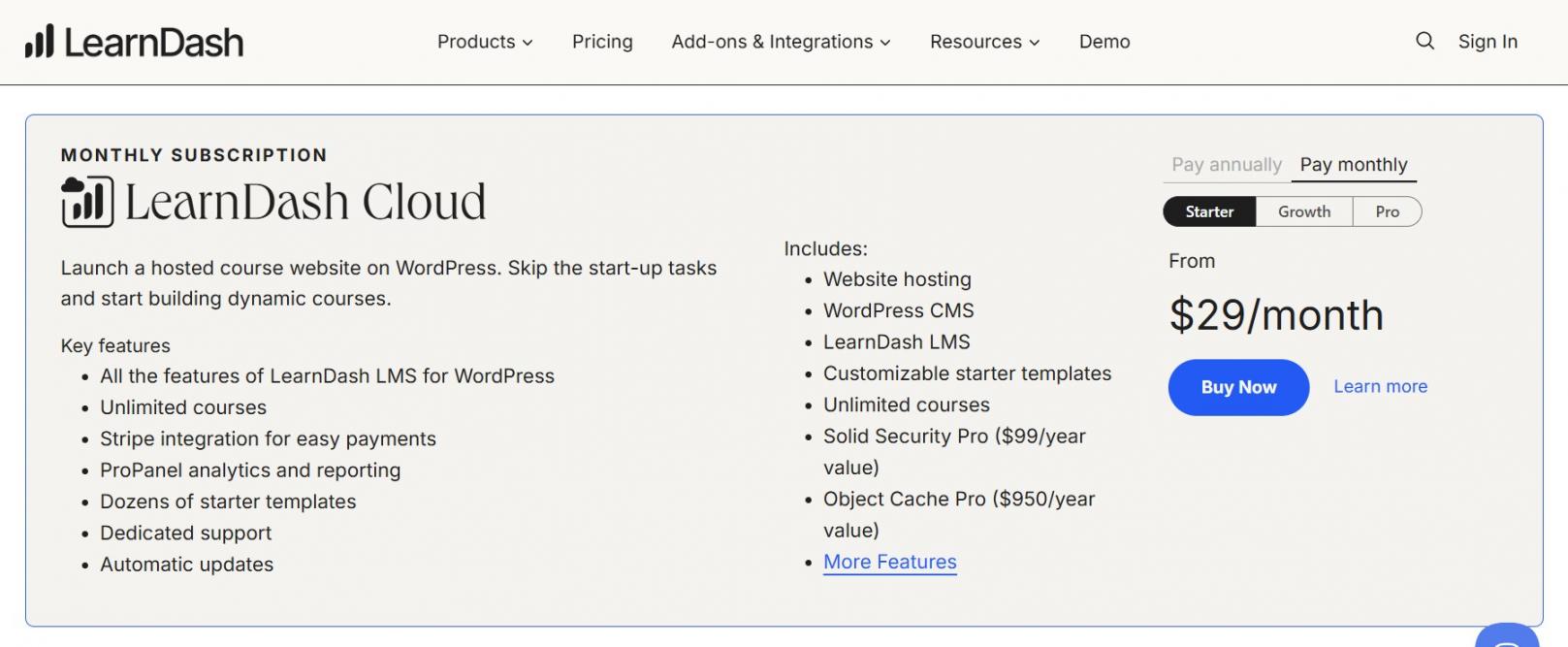
Task: Open the Learn more link
Action: (x=1380, y=386)
